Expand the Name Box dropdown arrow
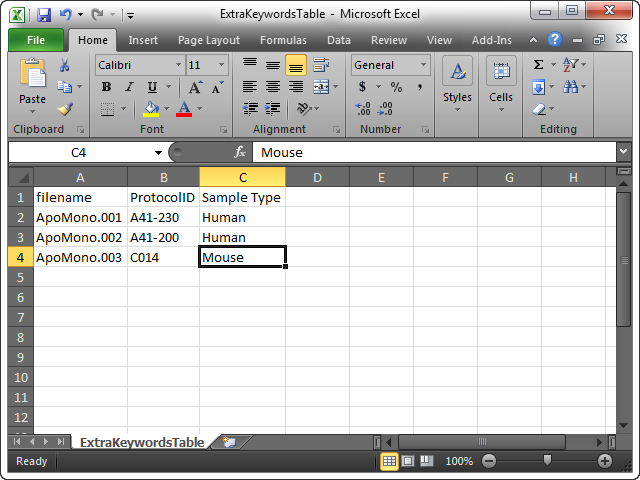The image size is (640, 480). point(158,152)
